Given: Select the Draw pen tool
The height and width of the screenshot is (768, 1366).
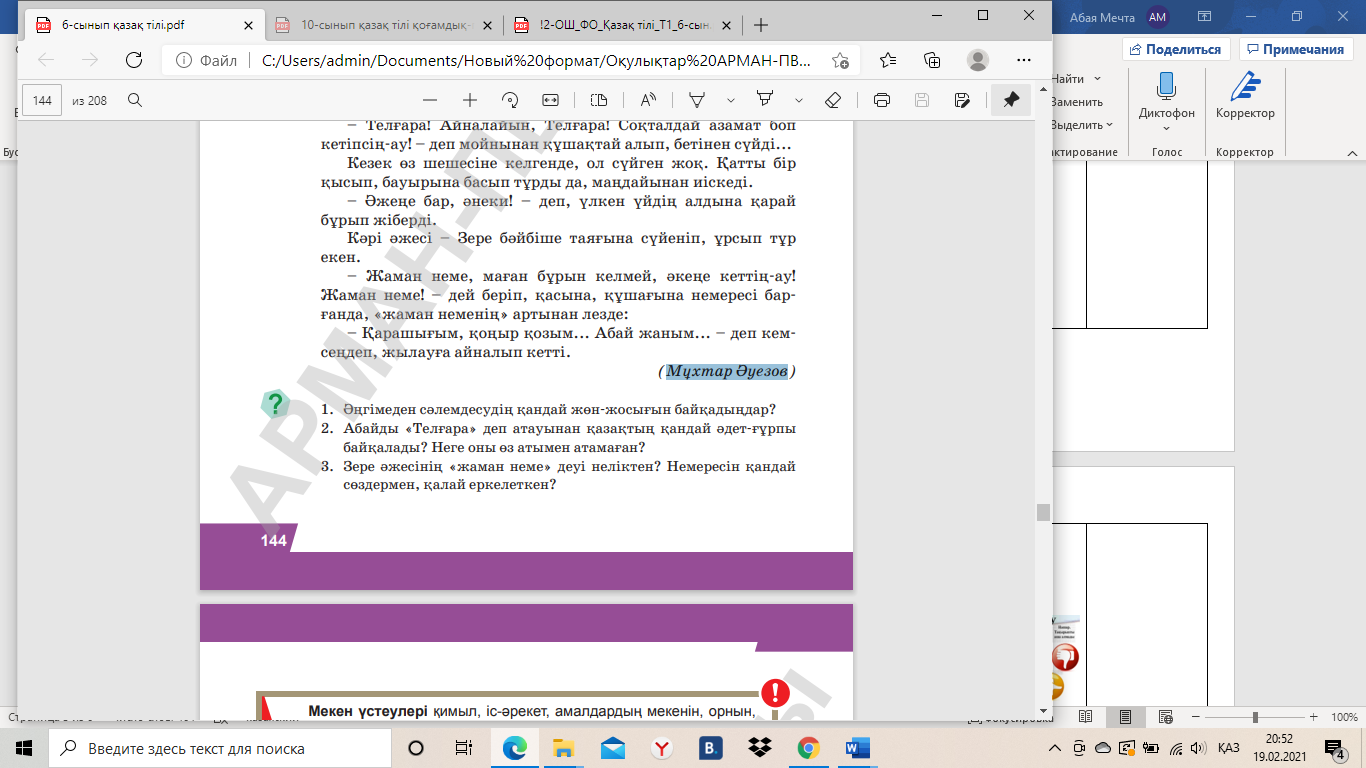Looking at the screenshot, I should (698, 100).
